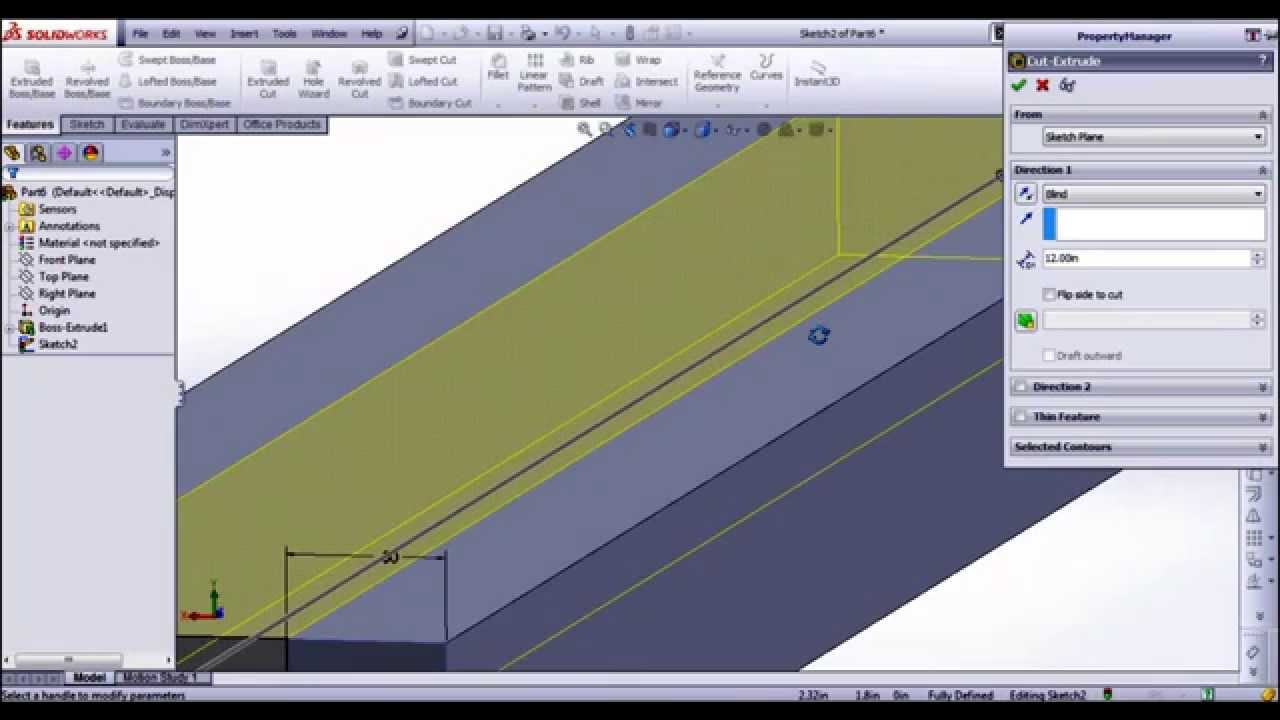Toggle the Flip side to cut checkbox
1280x720 pixels.
point(1049,294)
